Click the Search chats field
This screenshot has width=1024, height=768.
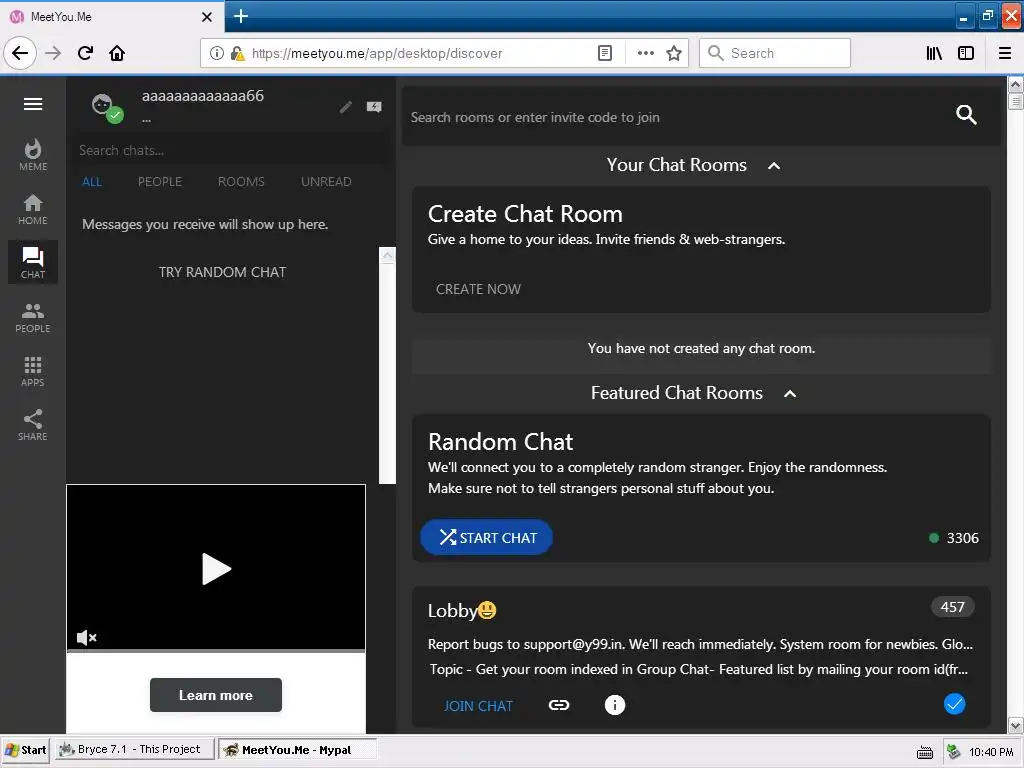coord(229,150)
